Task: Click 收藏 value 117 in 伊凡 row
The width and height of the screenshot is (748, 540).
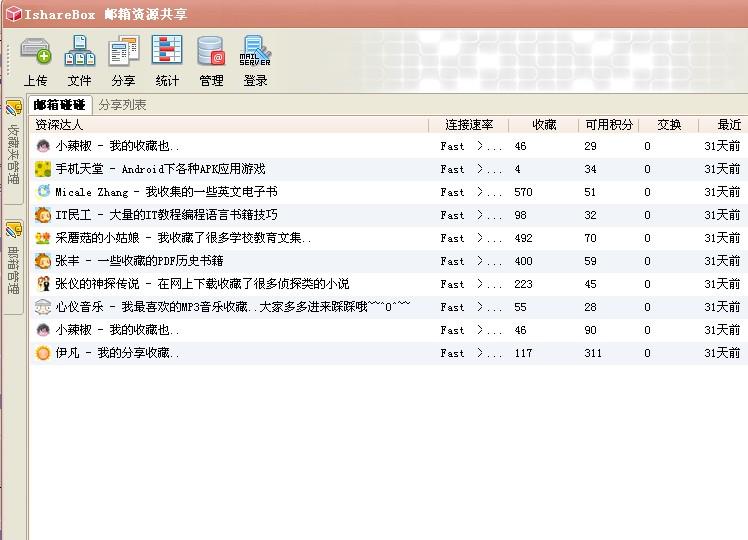Action: pyautogui.click(x=523, y=353)
